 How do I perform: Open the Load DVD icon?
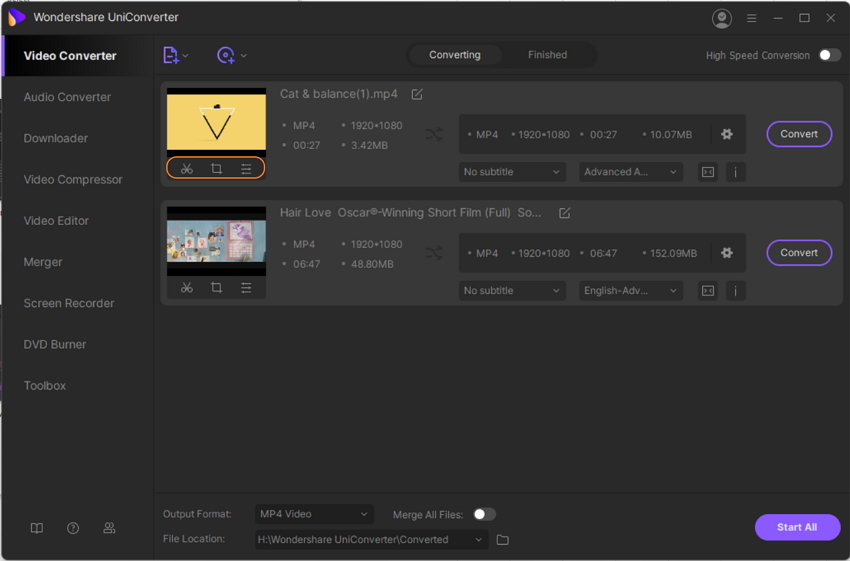coord(226,55)
